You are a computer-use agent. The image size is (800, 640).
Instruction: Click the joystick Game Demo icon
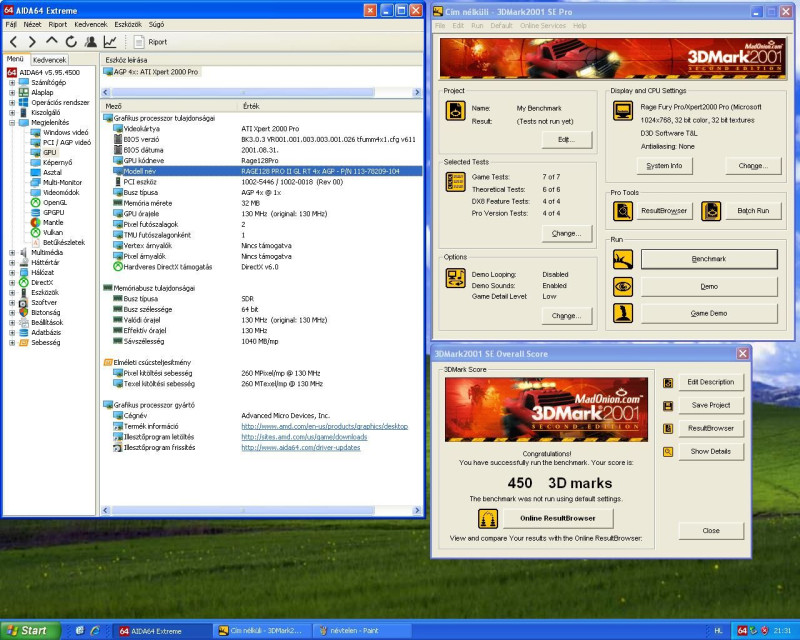click(623, 313)
